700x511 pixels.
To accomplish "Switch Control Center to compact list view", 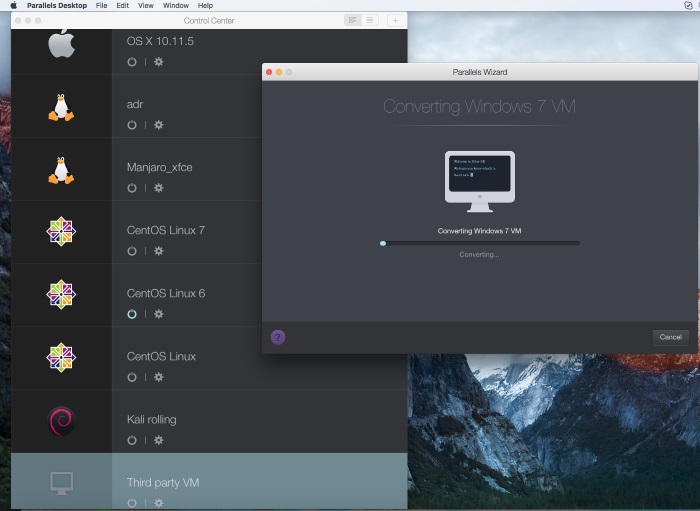I will [369, 20].
